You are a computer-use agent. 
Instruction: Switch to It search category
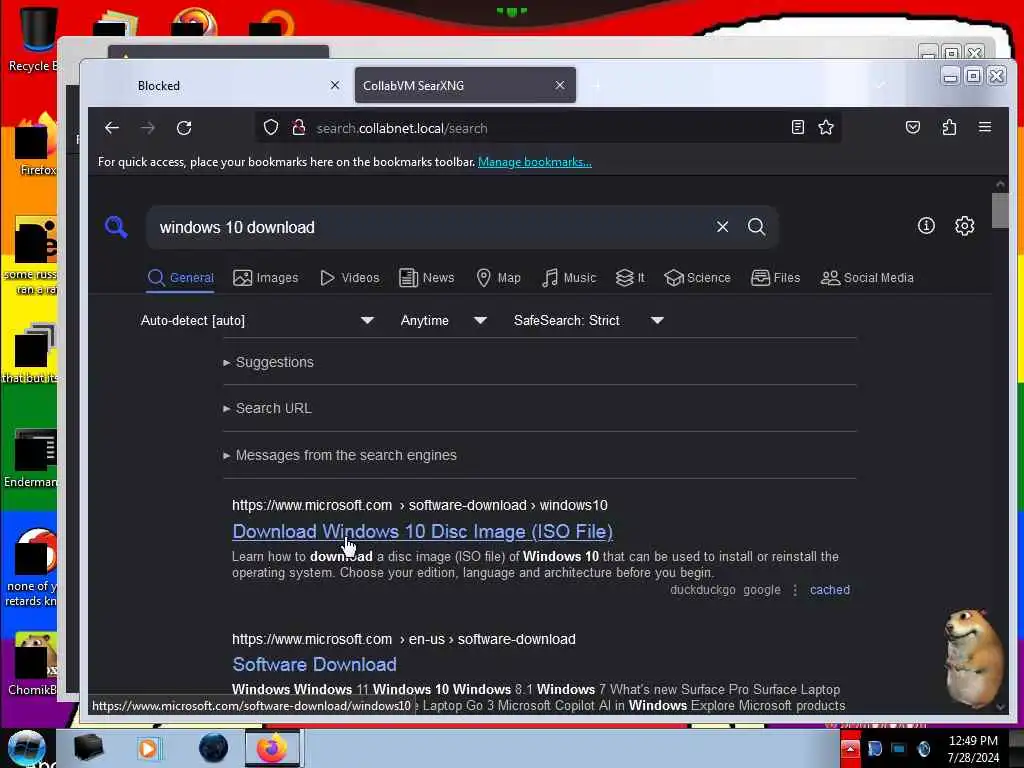point(630,278)
